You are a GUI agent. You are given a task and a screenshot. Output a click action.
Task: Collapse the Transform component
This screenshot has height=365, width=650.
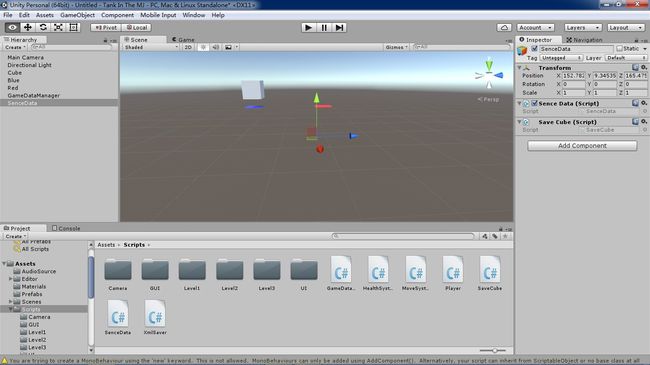(519, 67)
